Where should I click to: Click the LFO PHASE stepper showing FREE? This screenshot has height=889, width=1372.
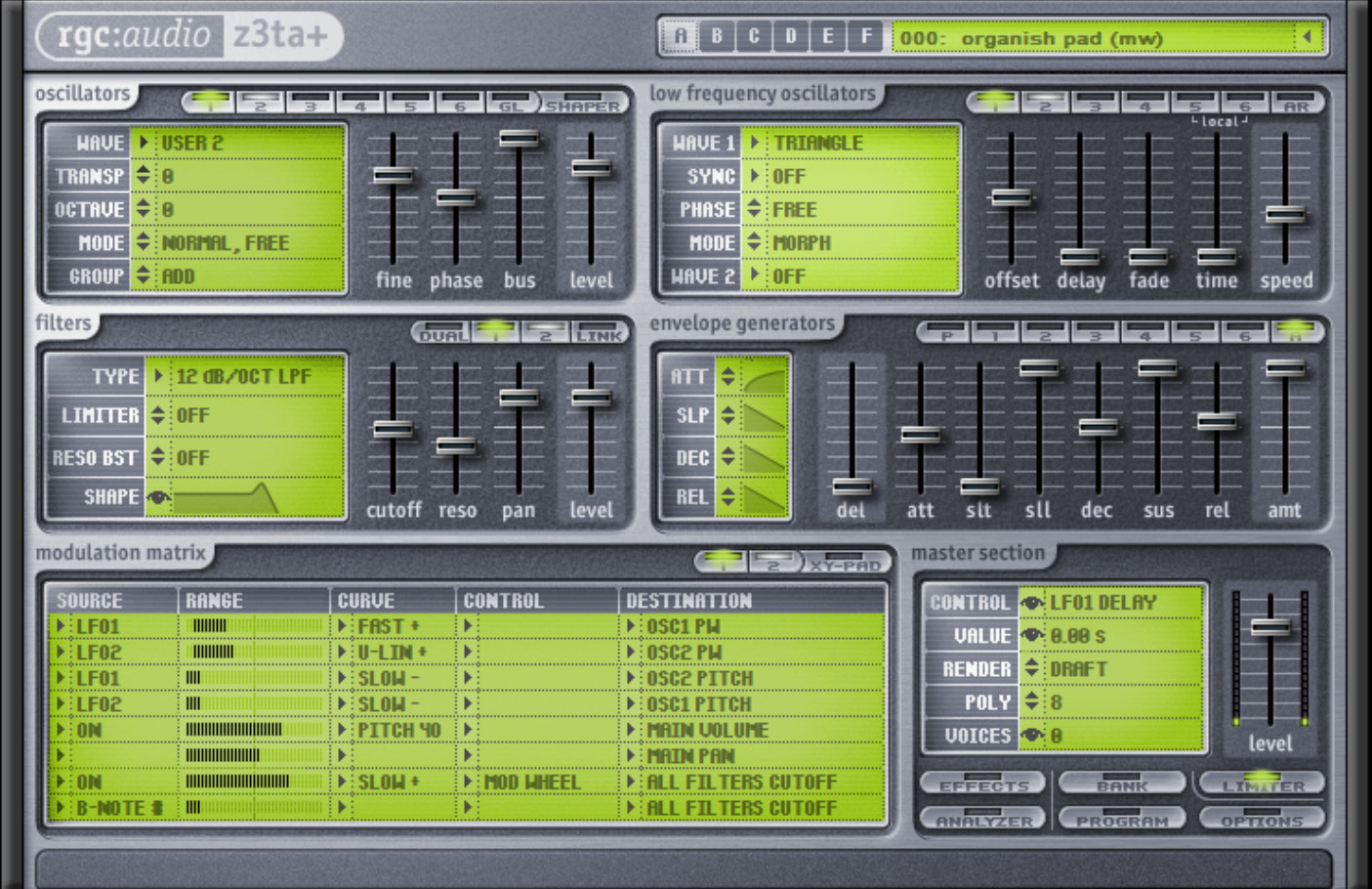(x=754, y=209)
